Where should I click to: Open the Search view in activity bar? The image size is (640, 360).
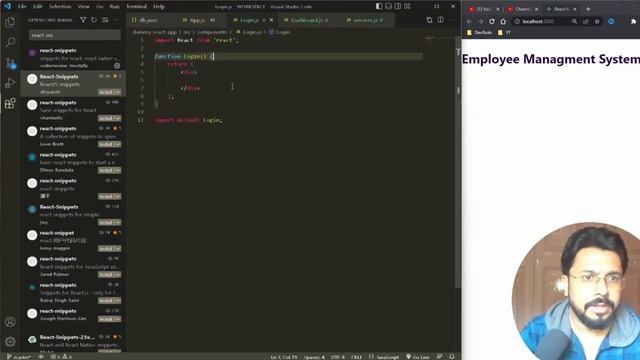(10, 42)
